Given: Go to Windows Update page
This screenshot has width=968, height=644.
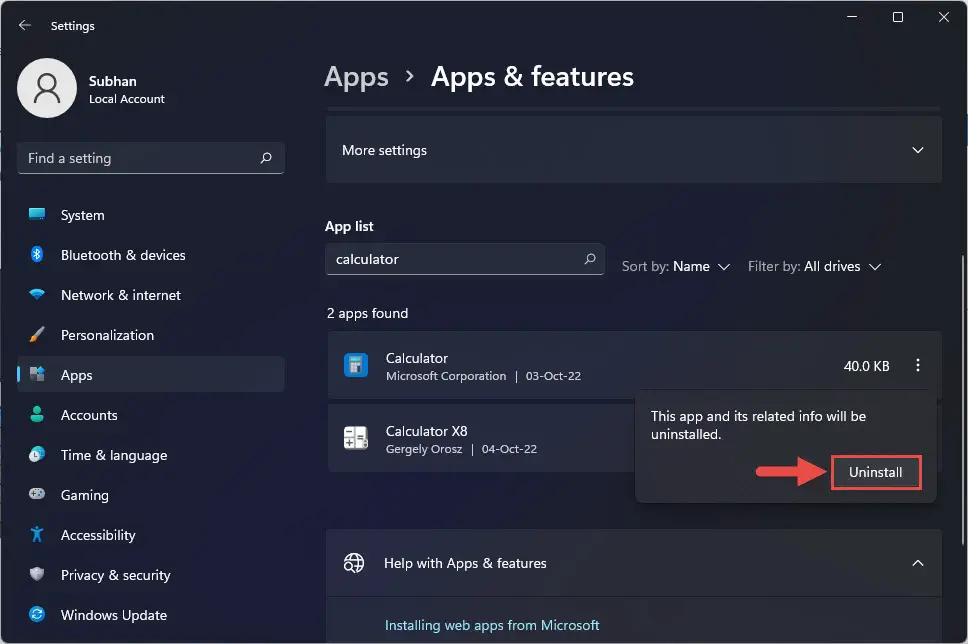Looking at the screenshot, I should [x=113, y=615].
